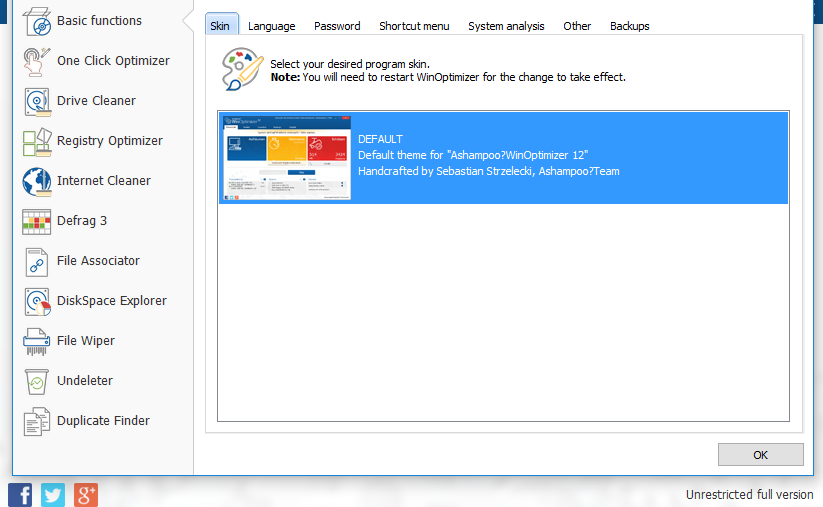Open Registry Optimizer label

tap(110, 141)
